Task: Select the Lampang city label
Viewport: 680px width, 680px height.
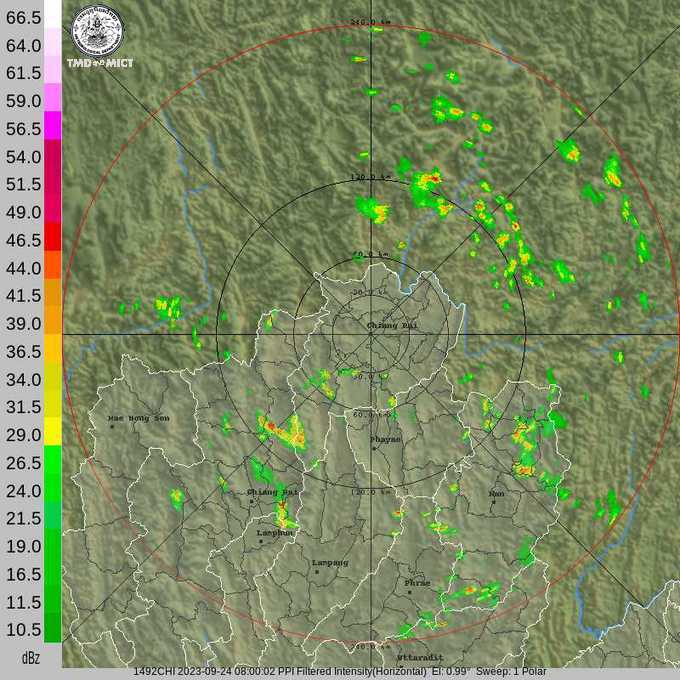Action: coord(329,563)
